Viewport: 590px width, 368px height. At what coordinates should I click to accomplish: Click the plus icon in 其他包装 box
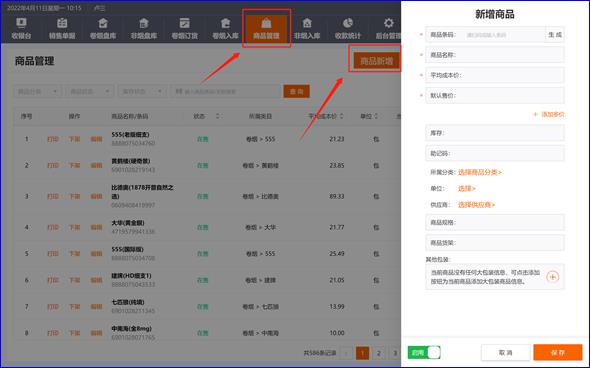[552, 277]
